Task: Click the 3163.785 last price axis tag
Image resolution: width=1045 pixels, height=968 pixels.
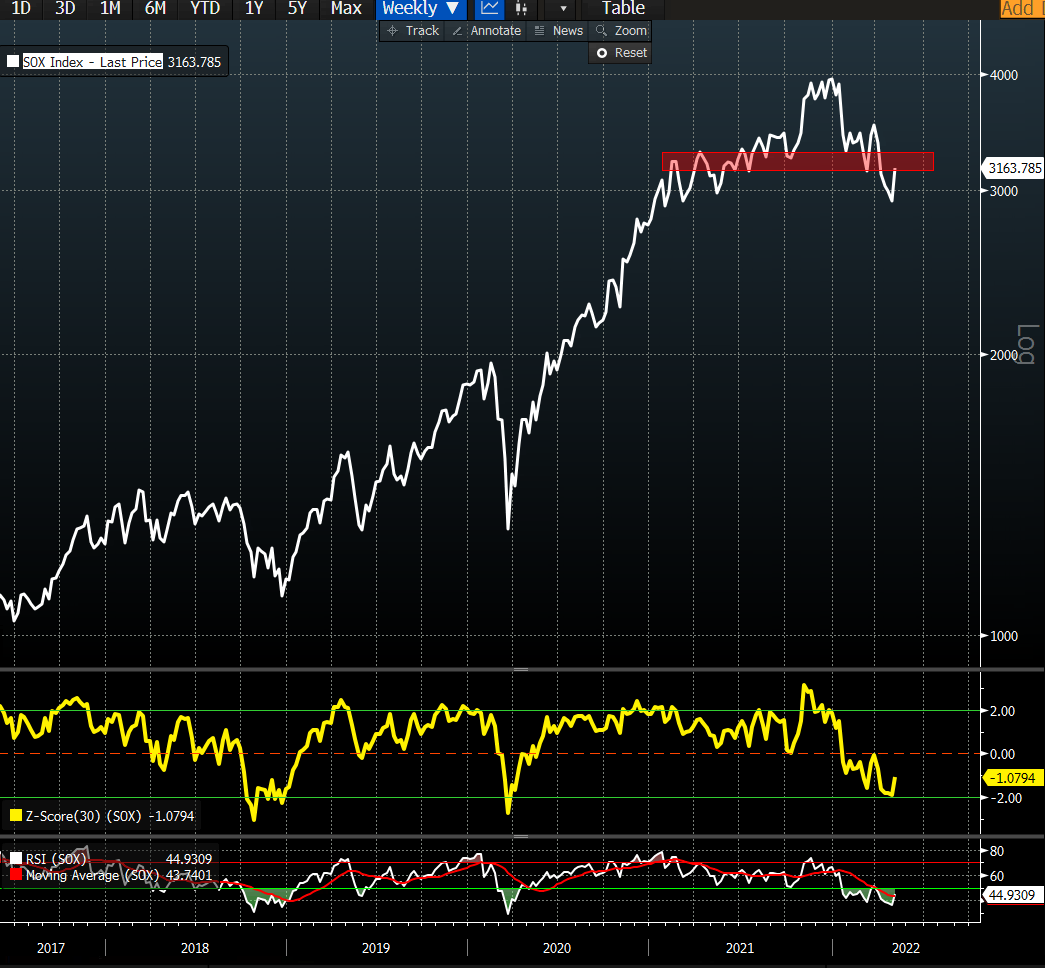Action: tap(1014, 168)
